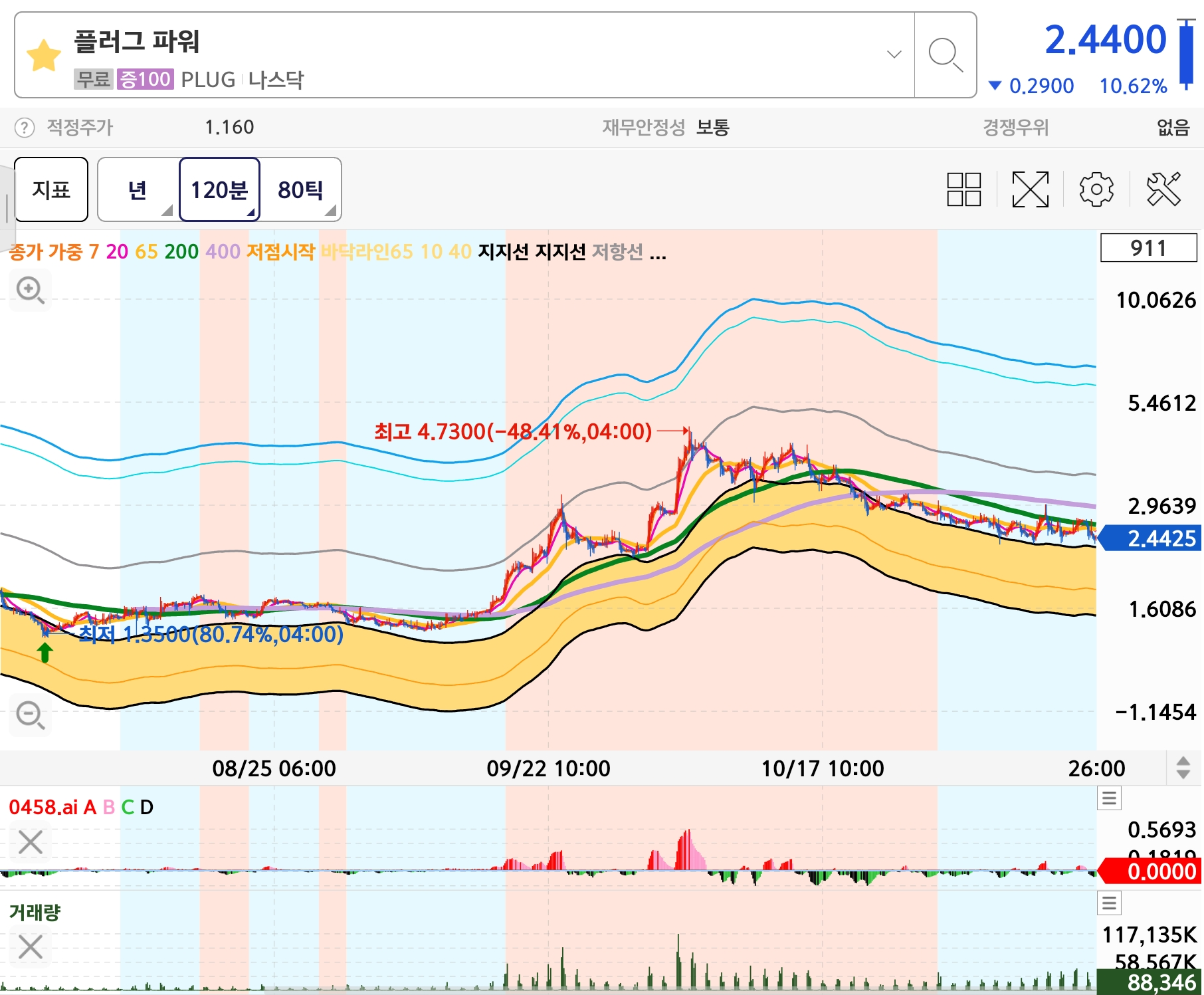The image size is (1204, 995).
Task: Open chart settings gear
Action: [x=1096, y=189]
